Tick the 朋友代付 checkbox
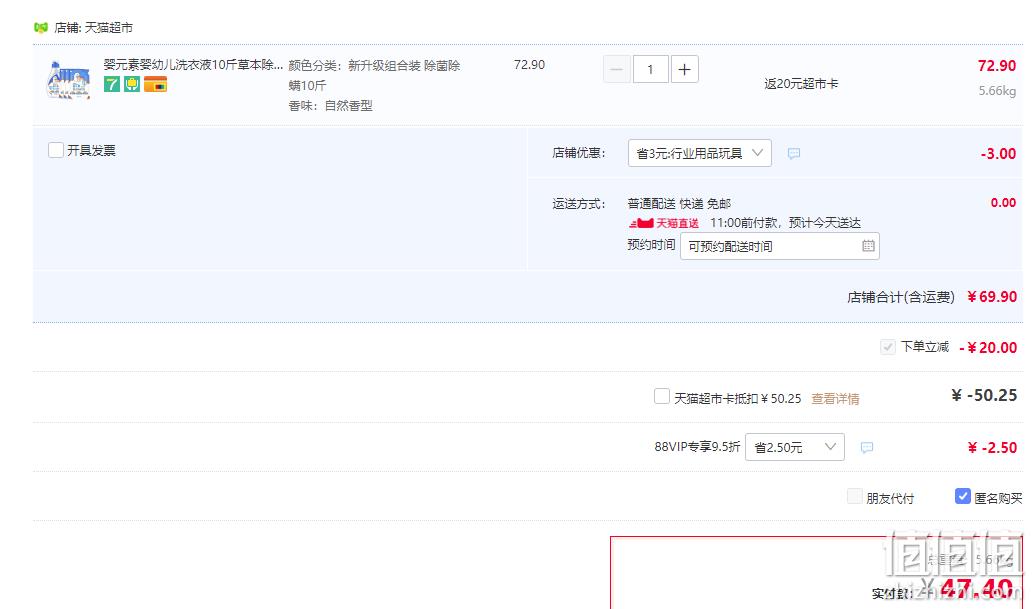Image resolution: width=1033 pixels, height=609 pixels. click(x=854, y=496)
